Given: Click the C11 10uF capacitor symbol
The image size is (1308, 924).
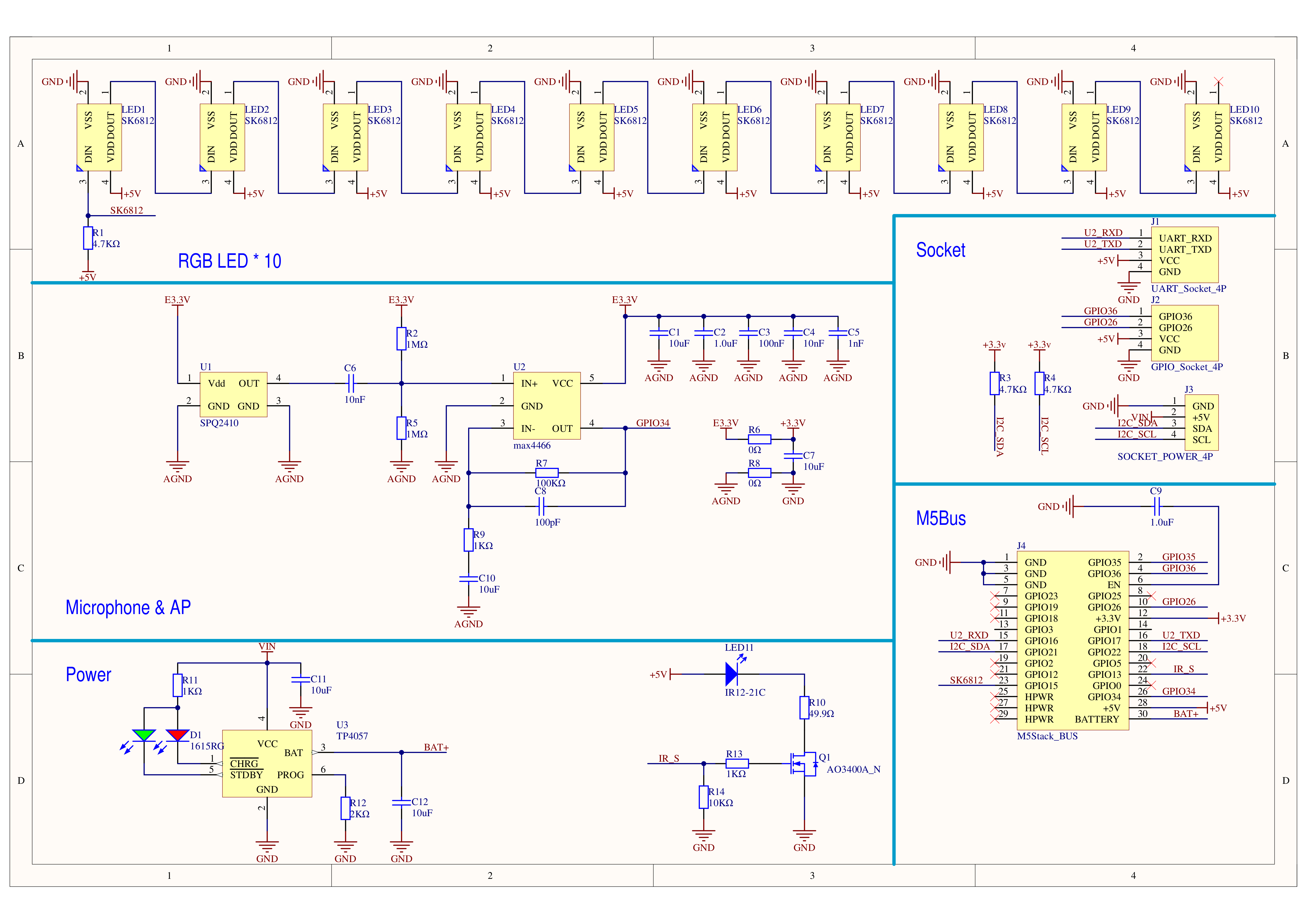Looking at the screenshot, I should pyautogui.click(x=301, y=680).
